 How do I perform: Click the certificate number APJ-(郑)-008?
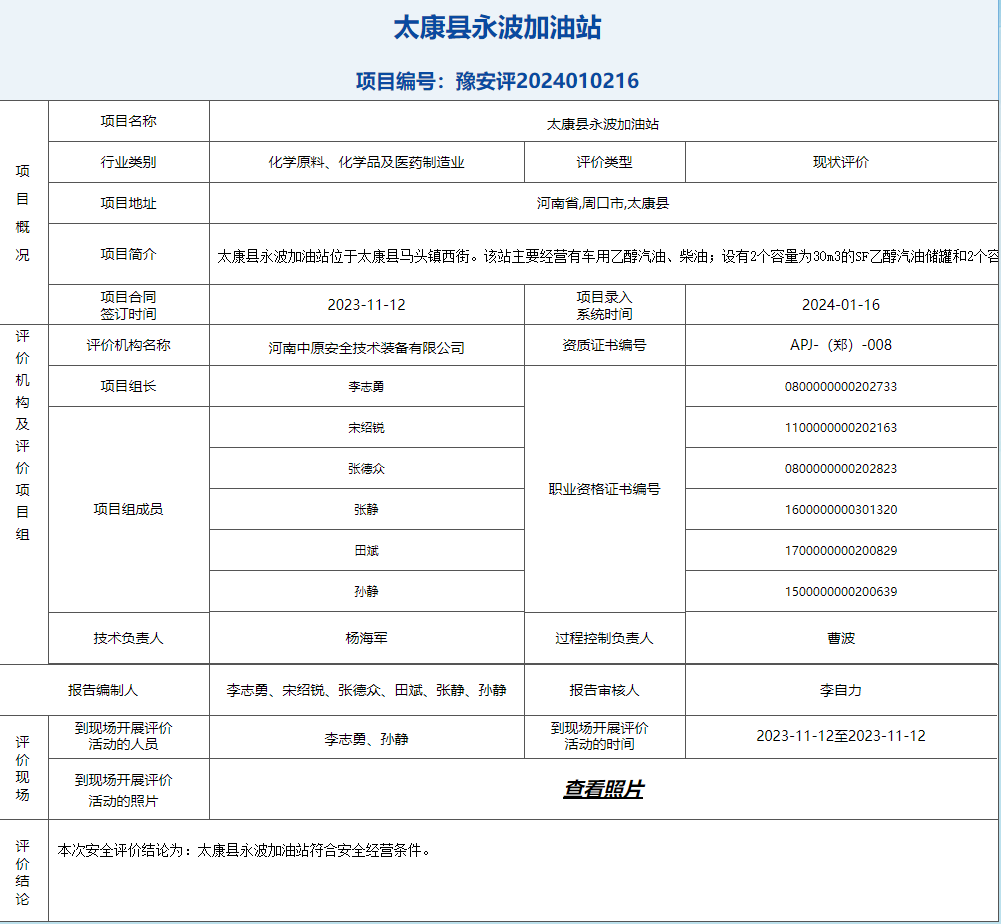coord(840,345)
